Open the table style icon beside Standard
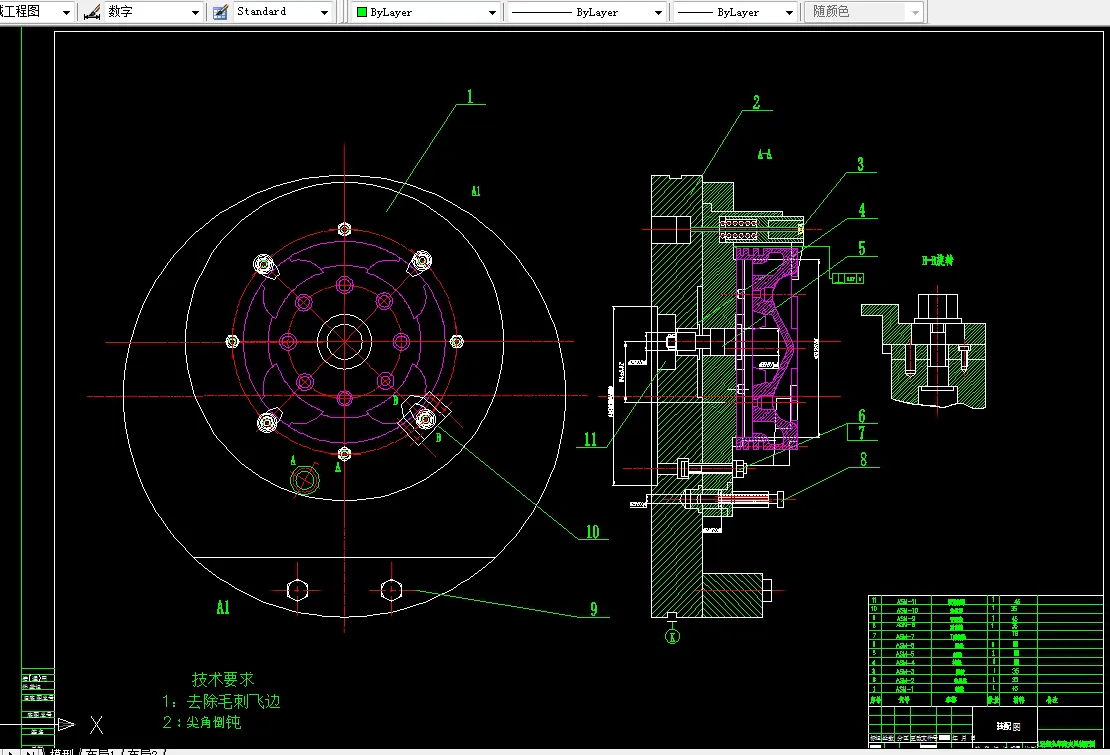Screen dimensions: 1110x755 click(220, 12)
